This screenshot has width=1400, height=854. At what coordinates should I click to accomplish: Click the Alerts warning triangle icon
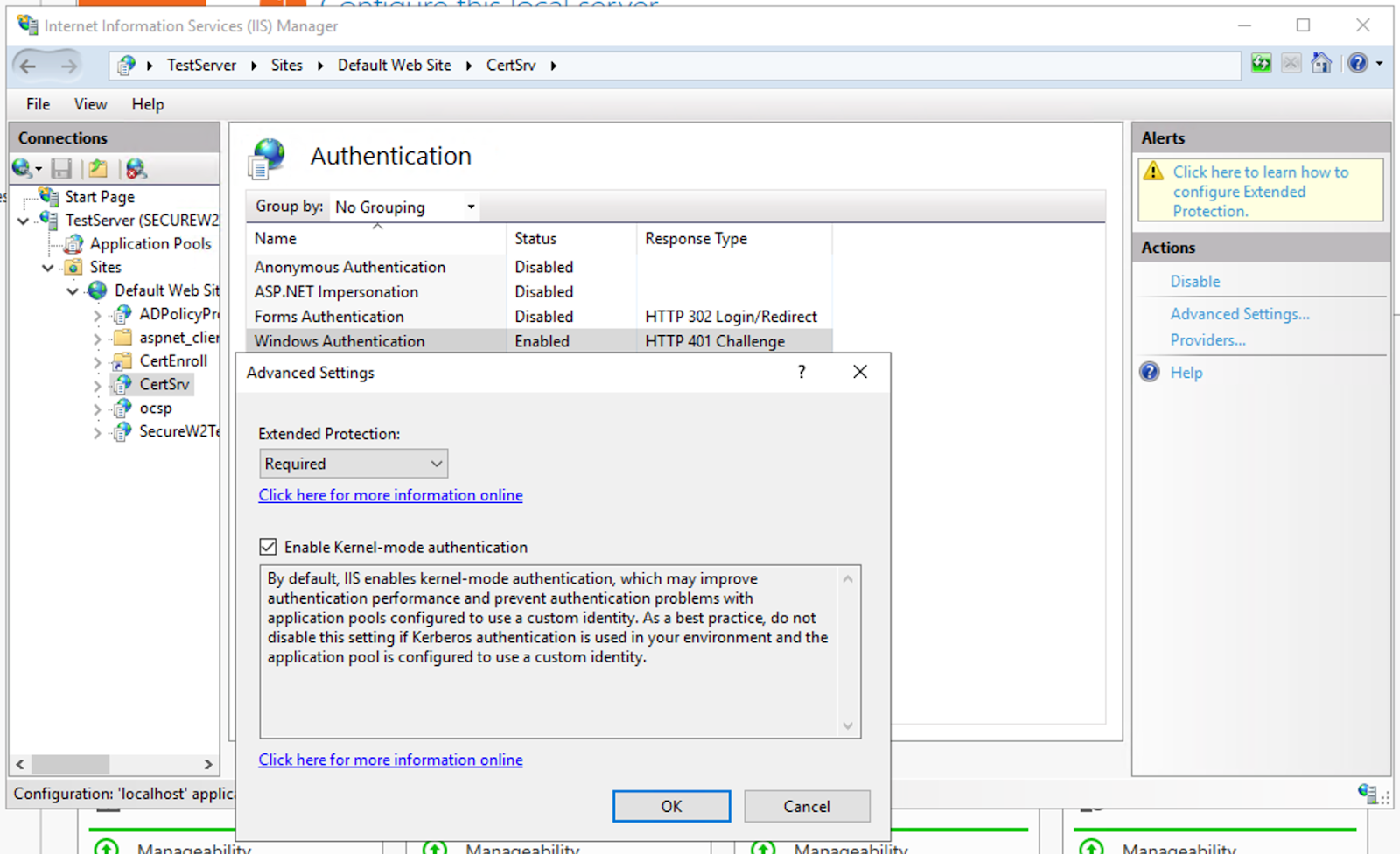pyautogui.click(x=1153, y=171)
